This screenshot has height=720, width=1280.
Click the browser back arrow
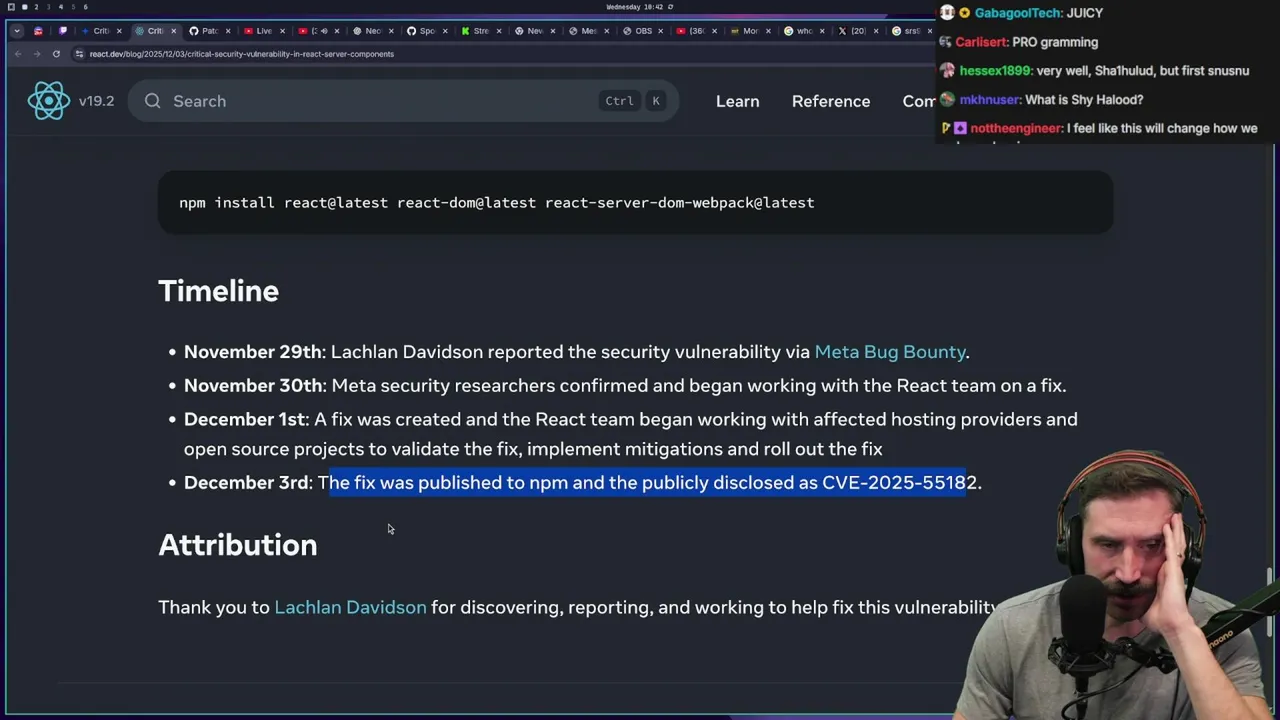tap(17, 54)
